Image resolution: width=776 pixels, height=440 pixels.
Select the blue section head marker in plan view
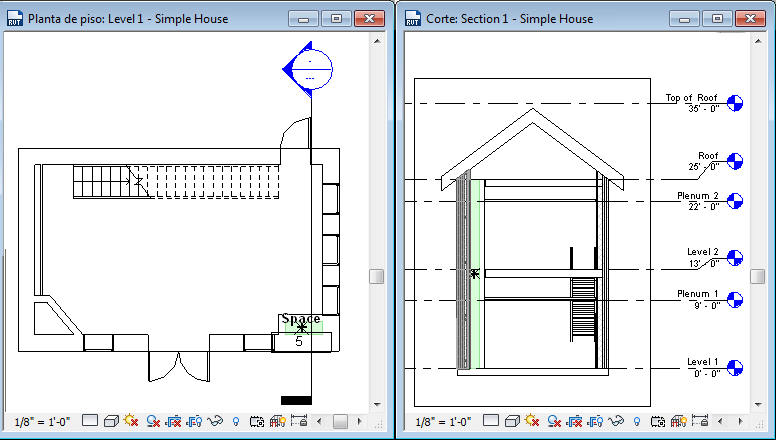coord(308,69)
